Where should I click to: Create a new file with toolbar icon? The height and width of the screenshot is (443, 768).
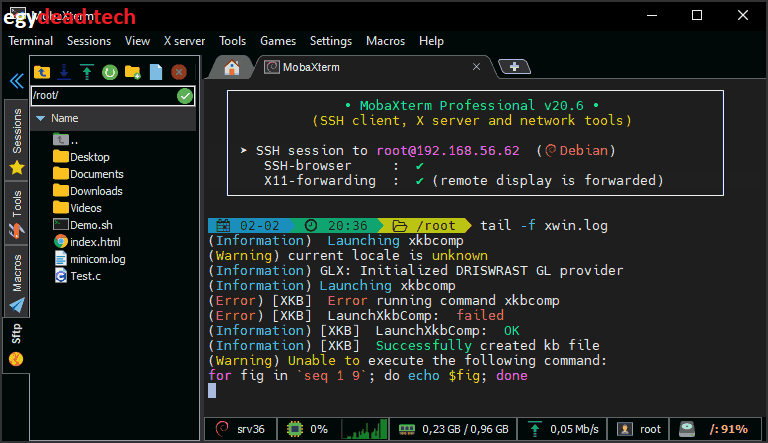[x=156, y=72]
